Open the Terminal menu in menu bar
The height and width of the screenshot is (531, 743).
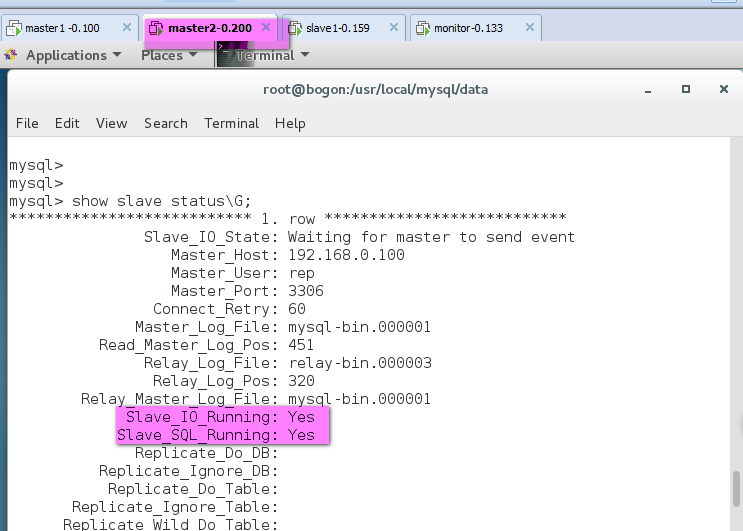click(232, 124)
